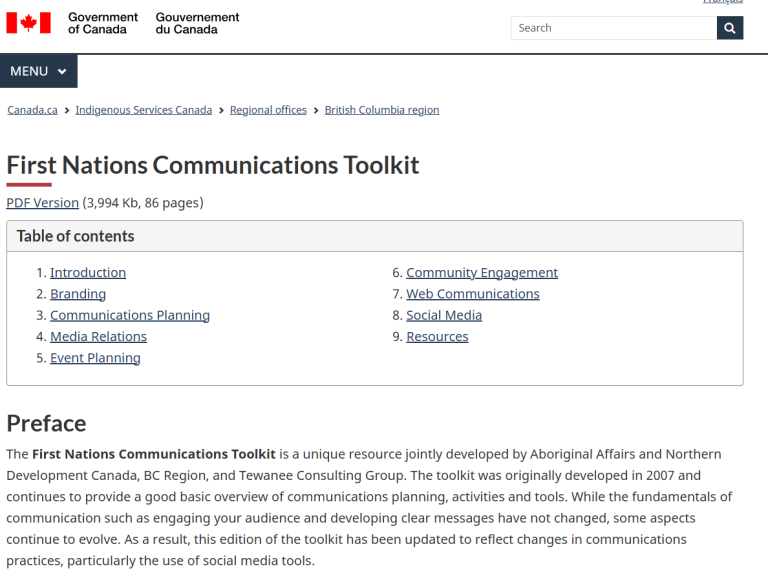Image resolution: width=768 pixels, height=582 pixels.
Task: Open the Community Engagement section link
Action: 482,272
